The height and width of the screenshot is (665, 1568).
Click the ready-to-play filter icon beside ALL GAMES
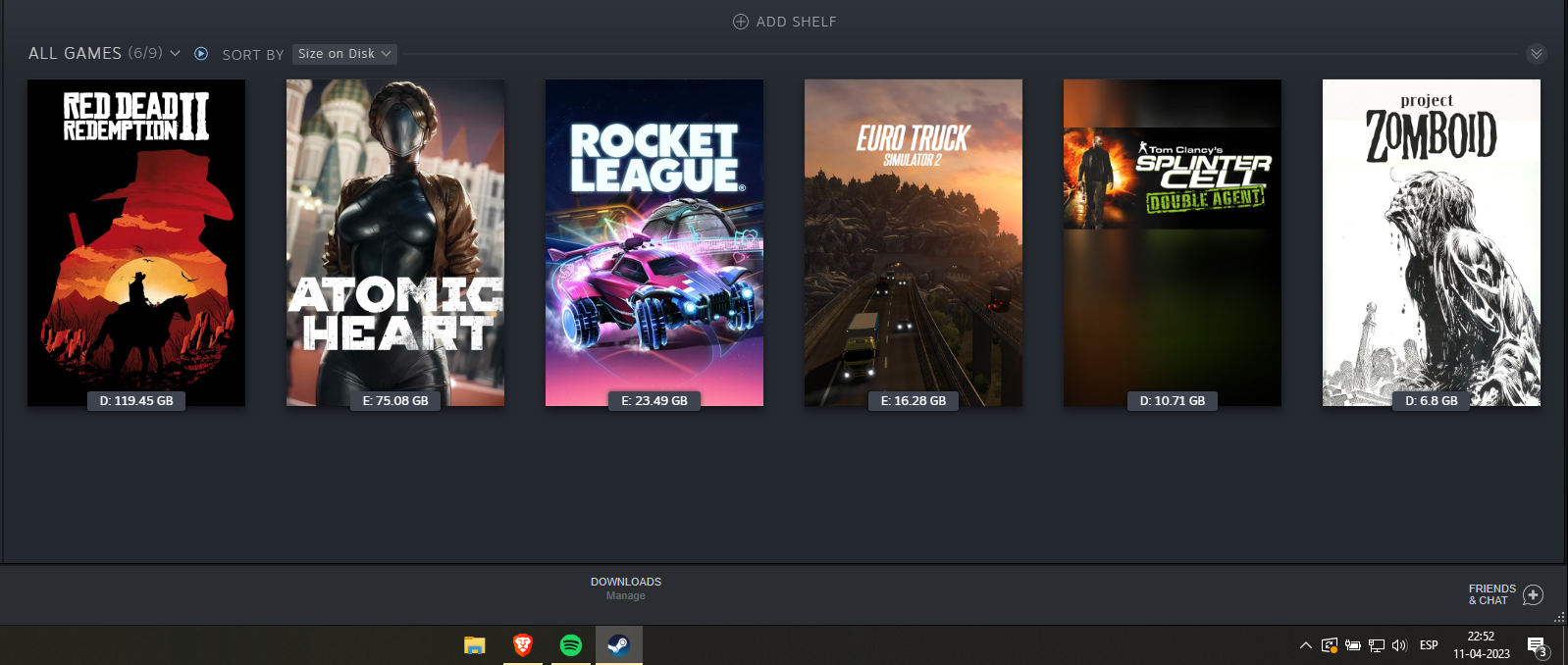pyautogui.click(x=201, y=54)
